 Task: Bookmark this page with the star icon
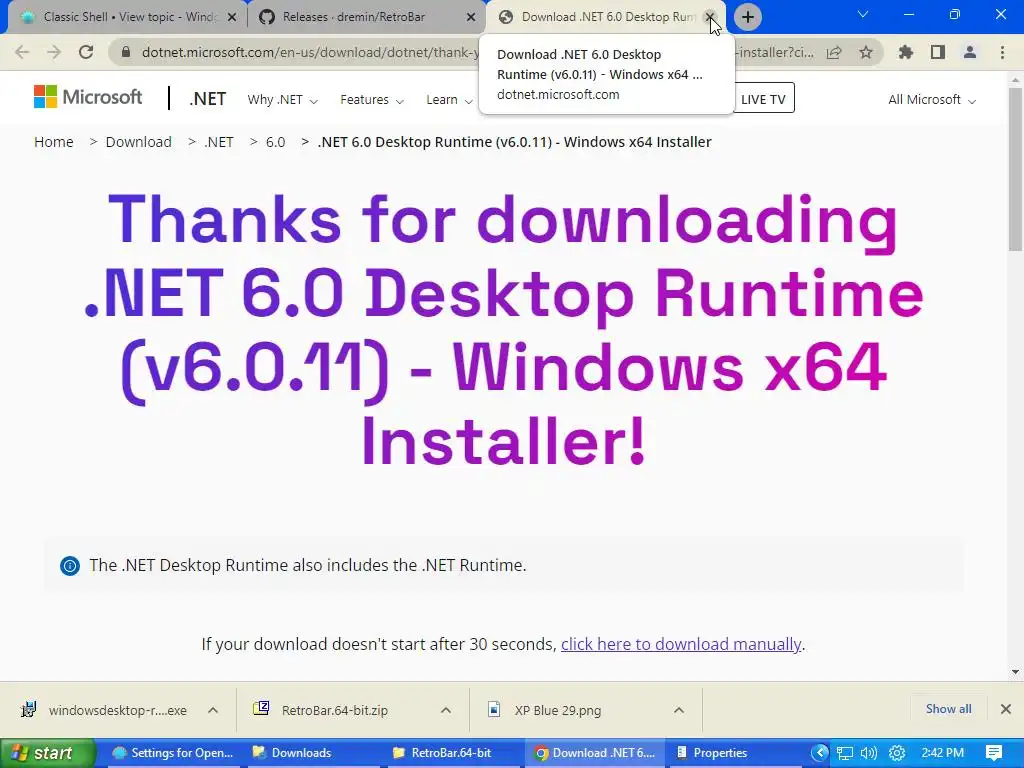pyautogui.click(x=866, y=52)
